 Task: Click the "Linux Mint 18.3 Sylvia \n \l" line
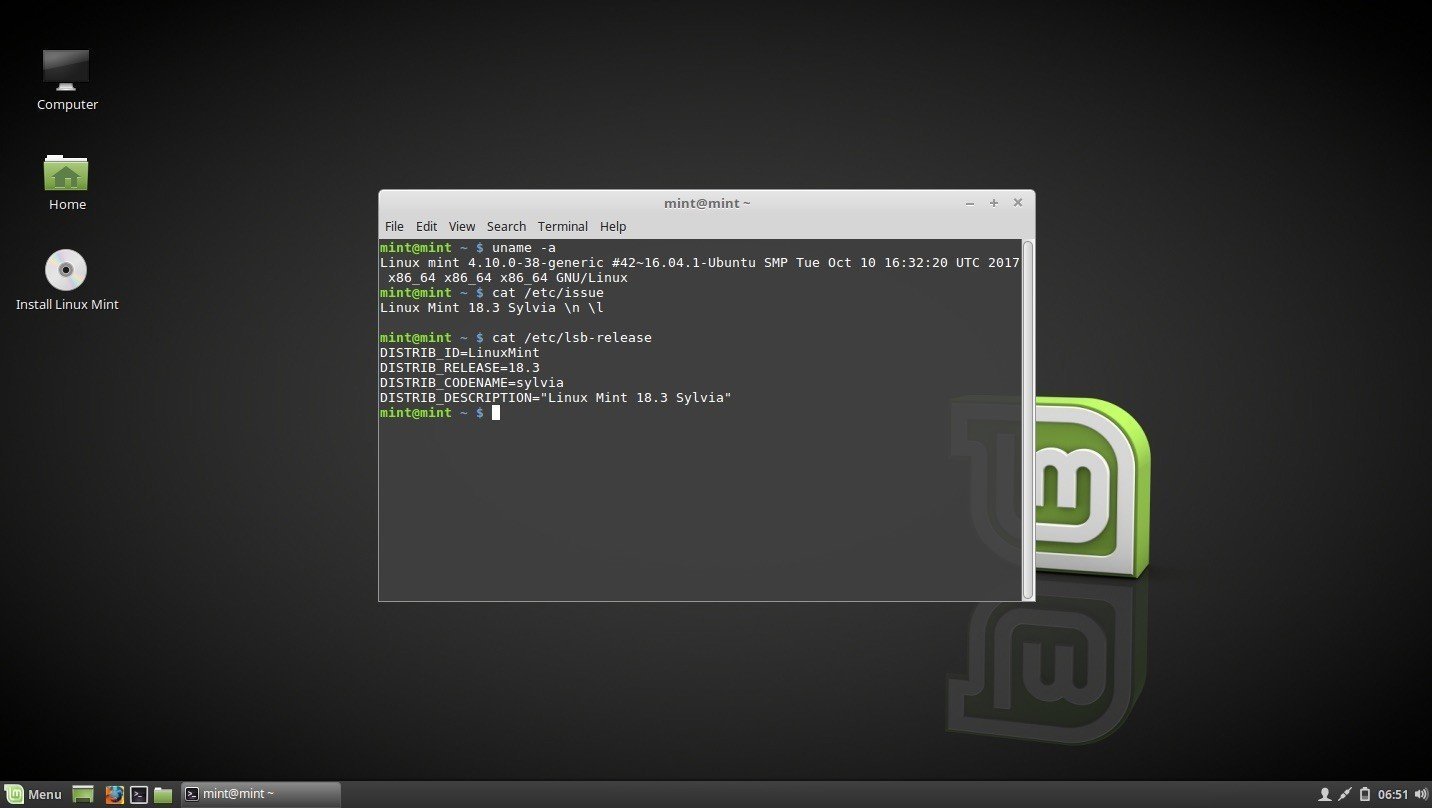point(492,307)
